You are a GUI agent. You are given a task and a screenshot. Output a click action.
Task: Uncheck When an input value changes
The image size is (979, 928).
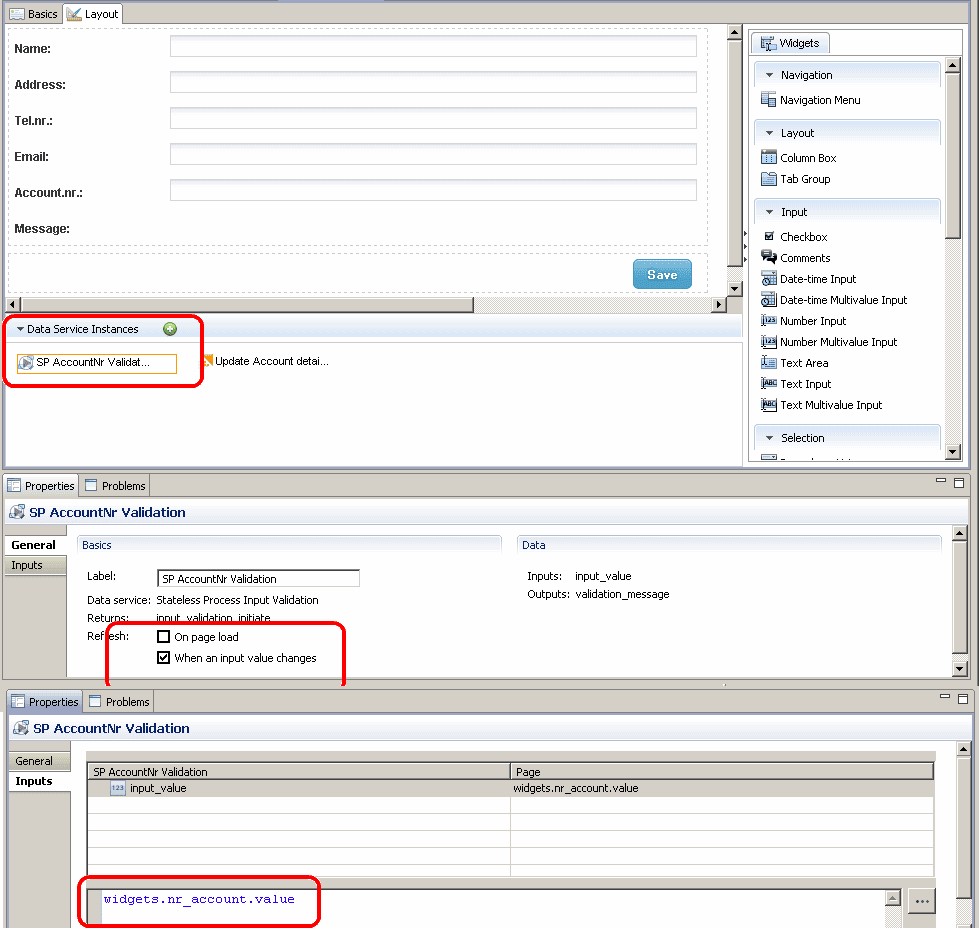point(164,658)
